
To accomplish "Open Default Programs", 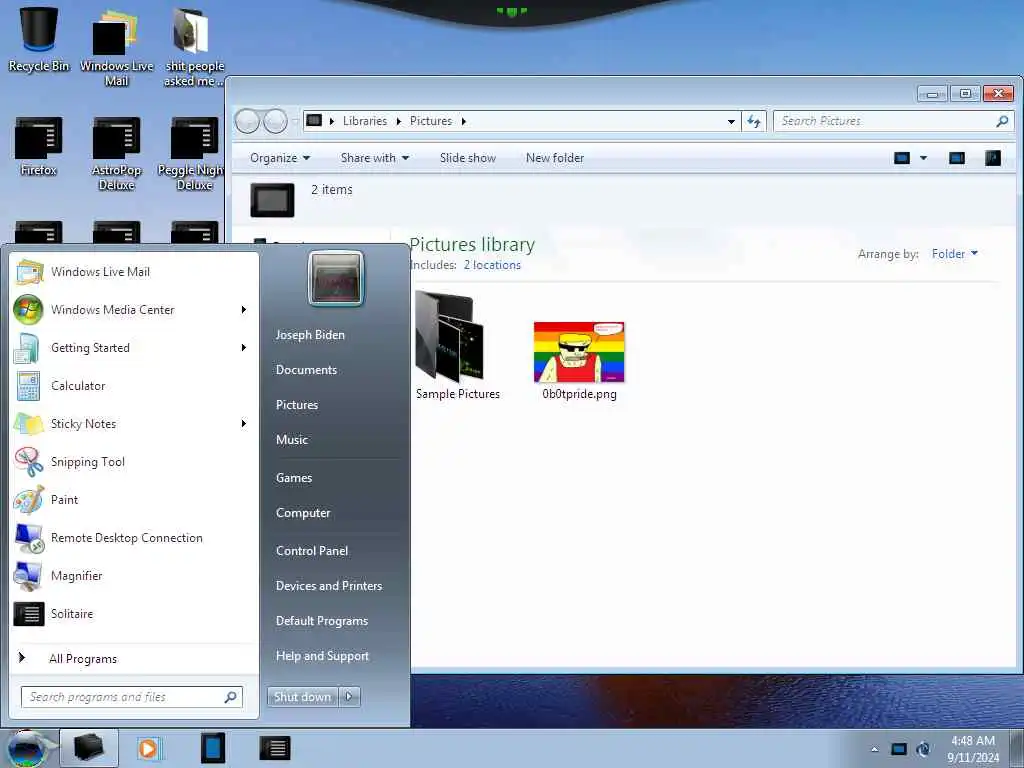I will (322, 621).
